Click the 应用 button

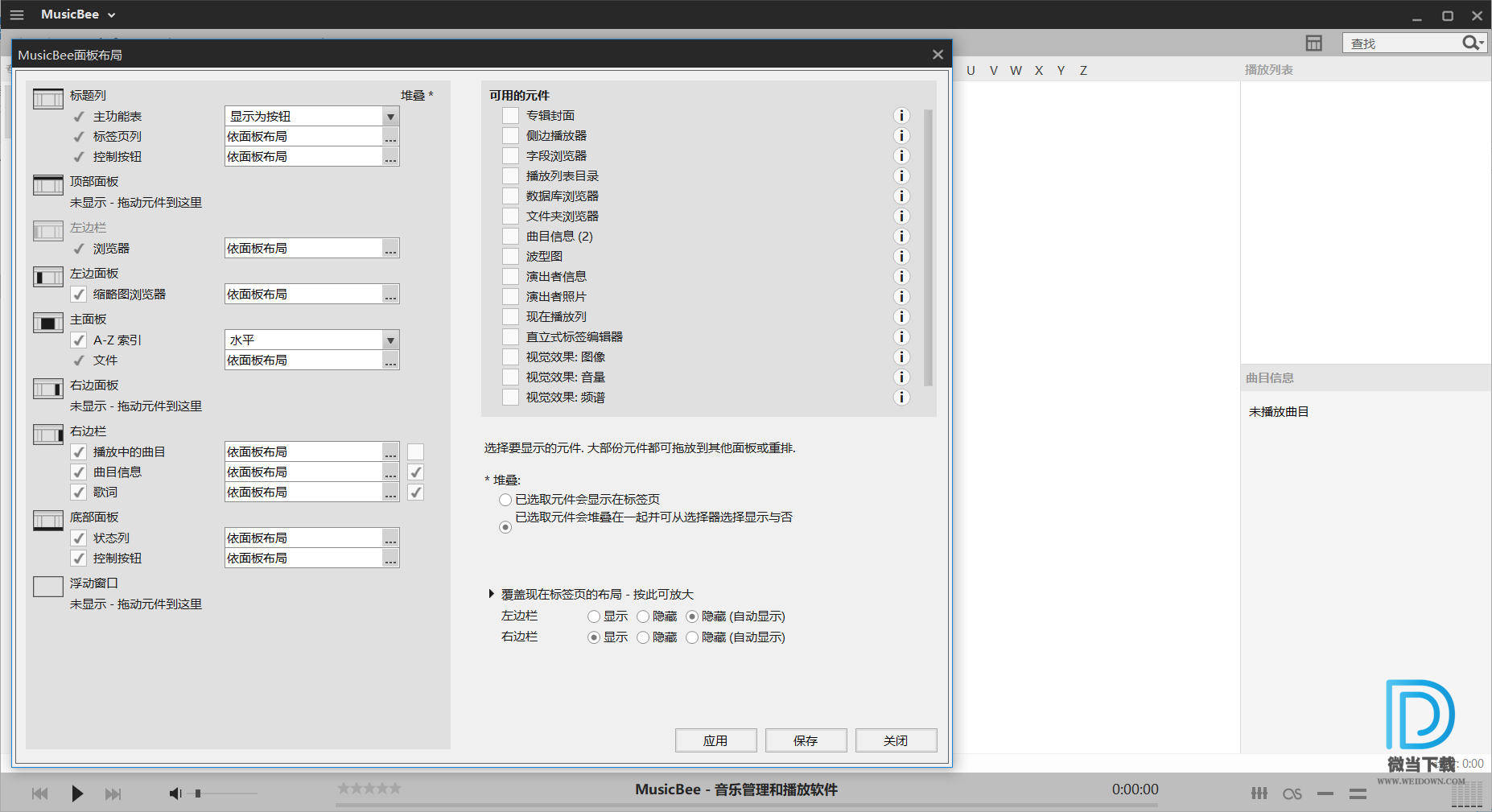point(715,740)
